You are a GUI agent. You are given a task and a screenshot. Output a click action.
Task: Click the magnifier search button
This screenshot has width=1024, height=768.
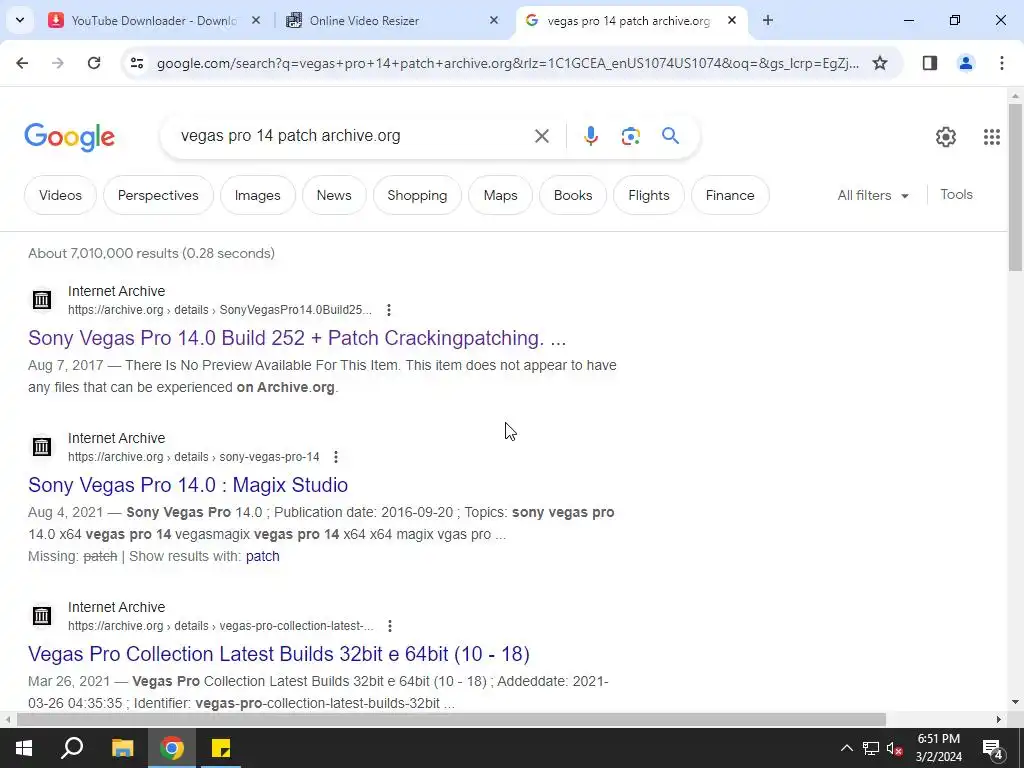670,136
